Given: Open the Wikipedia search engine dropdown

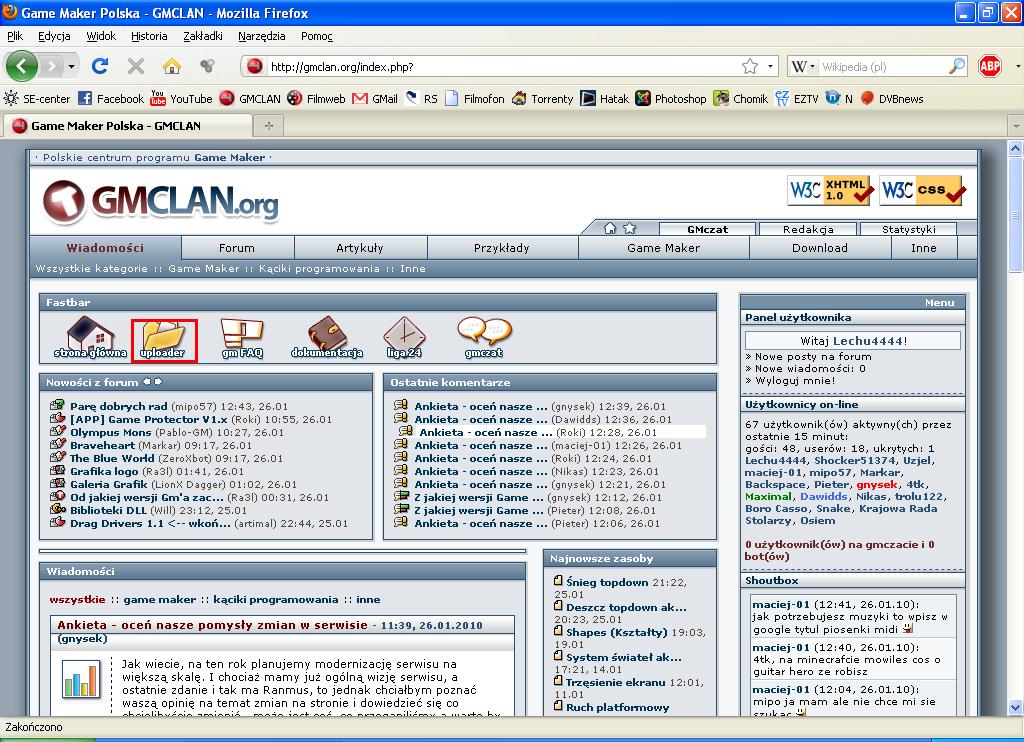Looking at the screenshot, I should pyautogui.click(x=803, y=67).
